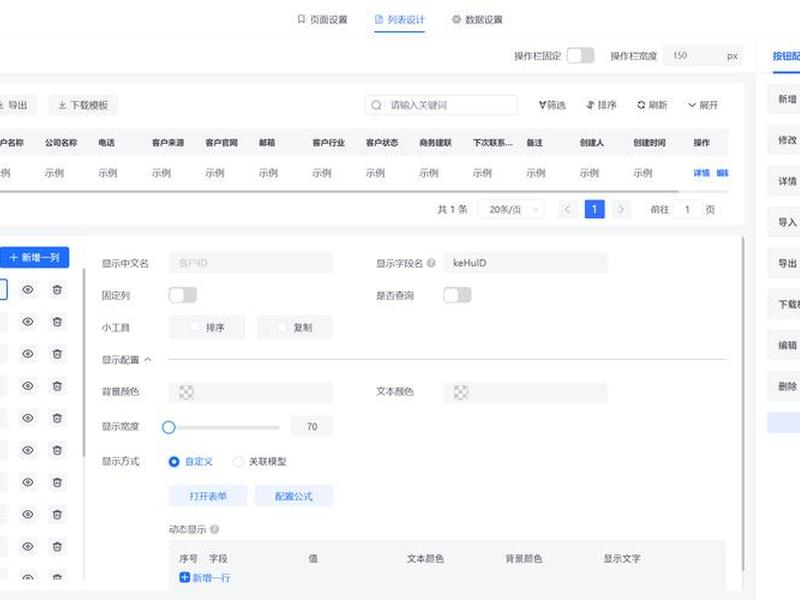Click the 创建人 column header
The image size is (800, 600).
(x=592, y=143)
